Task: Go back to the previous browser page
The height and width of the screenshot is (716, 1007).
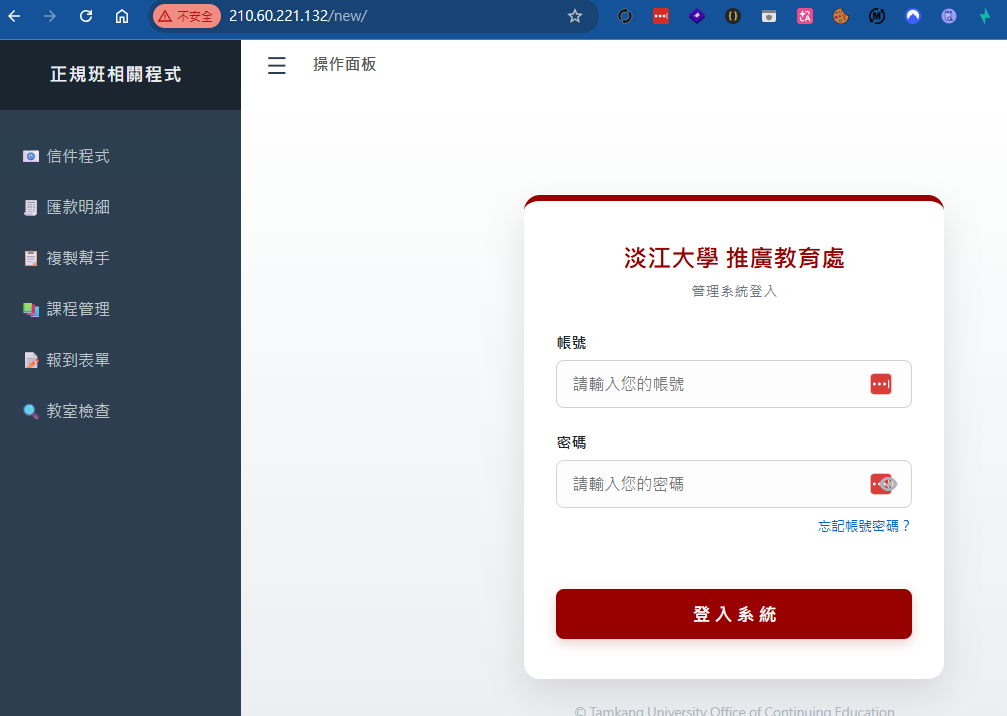Action: coord(14,16)
